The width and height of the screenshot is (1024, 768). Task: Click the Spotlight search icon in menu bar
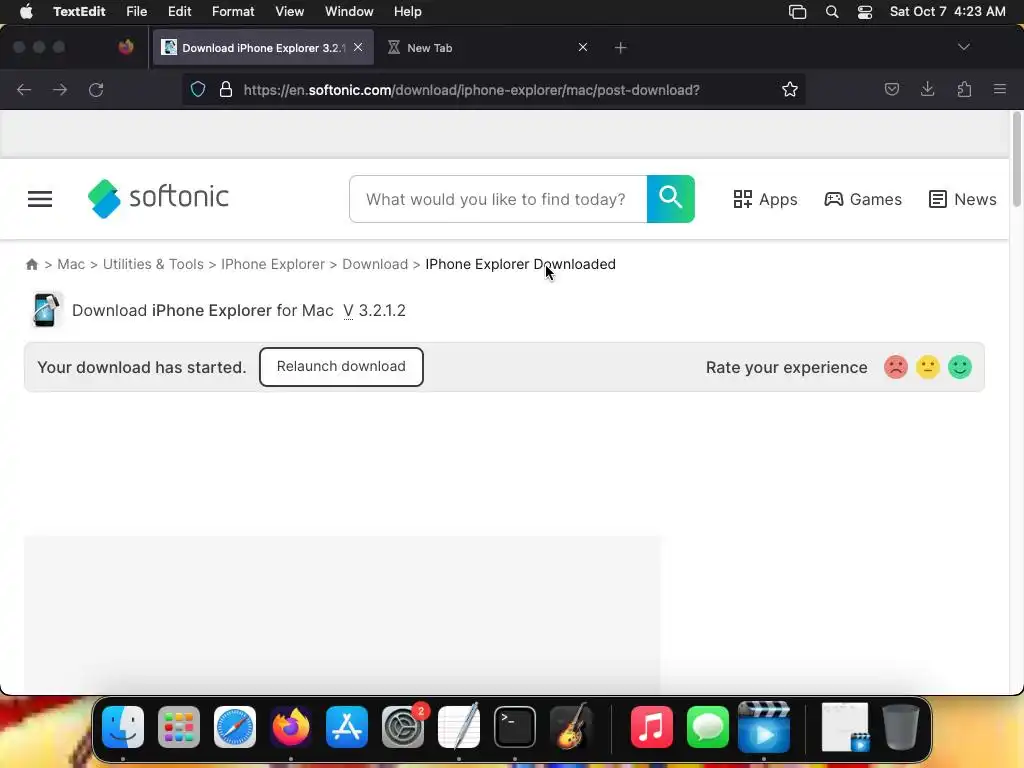click(831, 12)
